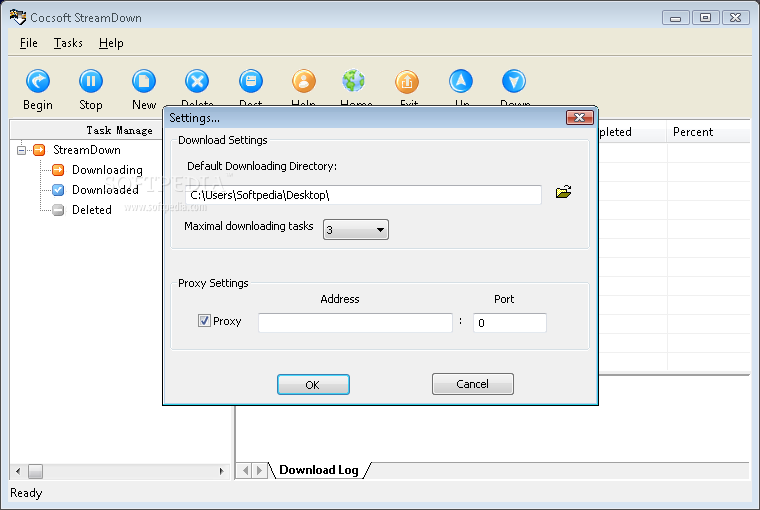This screenshot has height=510, width=760.
Task: Create a task with New icon
Action: pos(144,81)
